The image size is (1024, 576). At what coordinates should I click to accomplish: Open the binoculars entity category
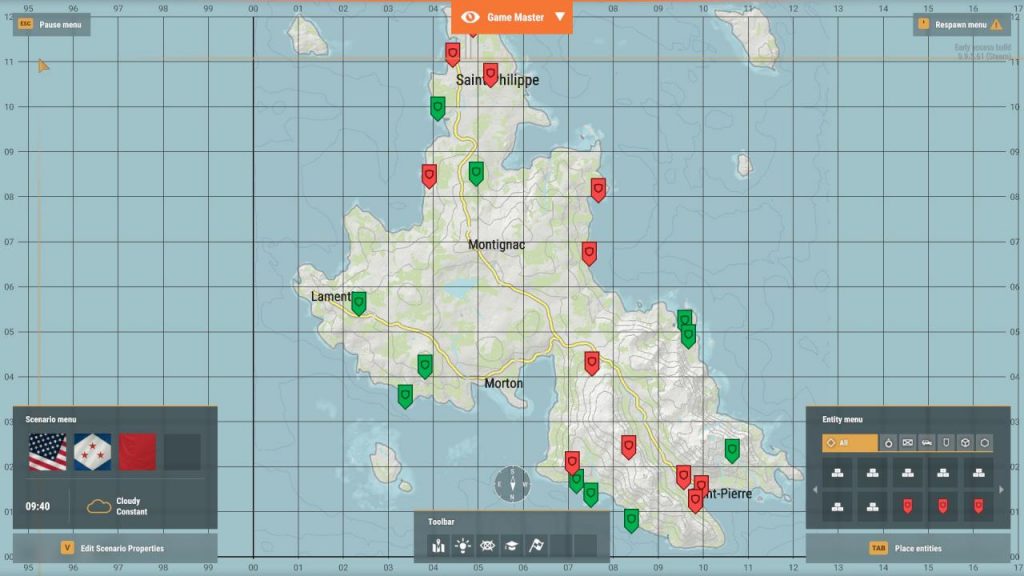pos(907,442)
